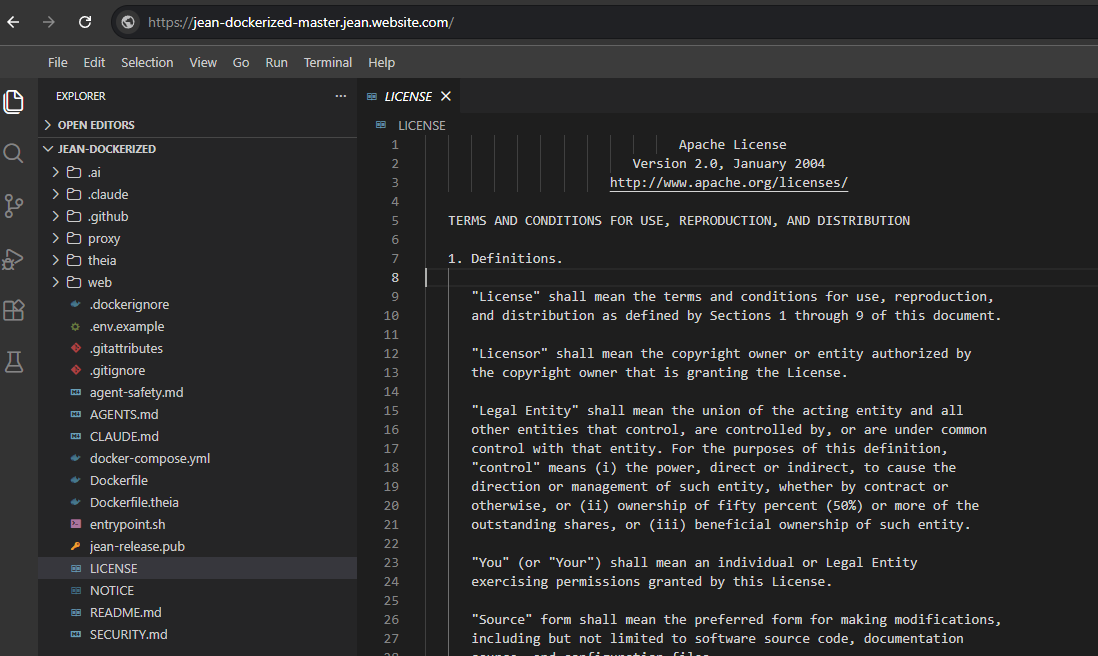
Task: Click the 'Version 2.0, January 2004' line
Action: tap(728, 163)
